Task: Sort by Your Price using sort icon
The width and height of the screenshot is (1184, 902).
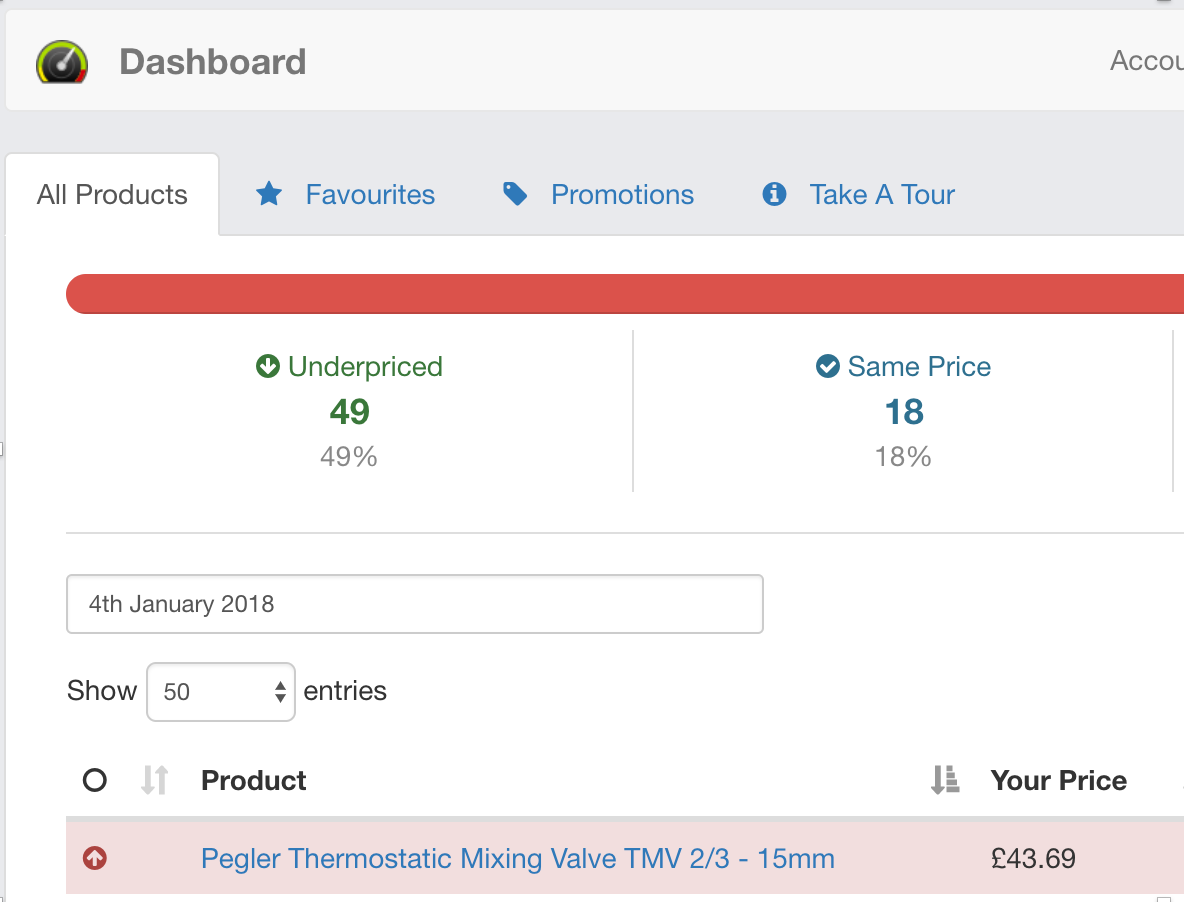Action: click(944, 780)
